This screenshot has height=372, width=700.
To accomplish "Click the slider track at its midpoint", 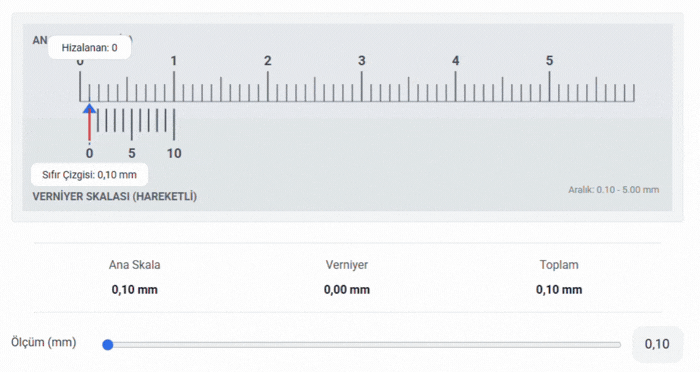I will pos(362,345).
